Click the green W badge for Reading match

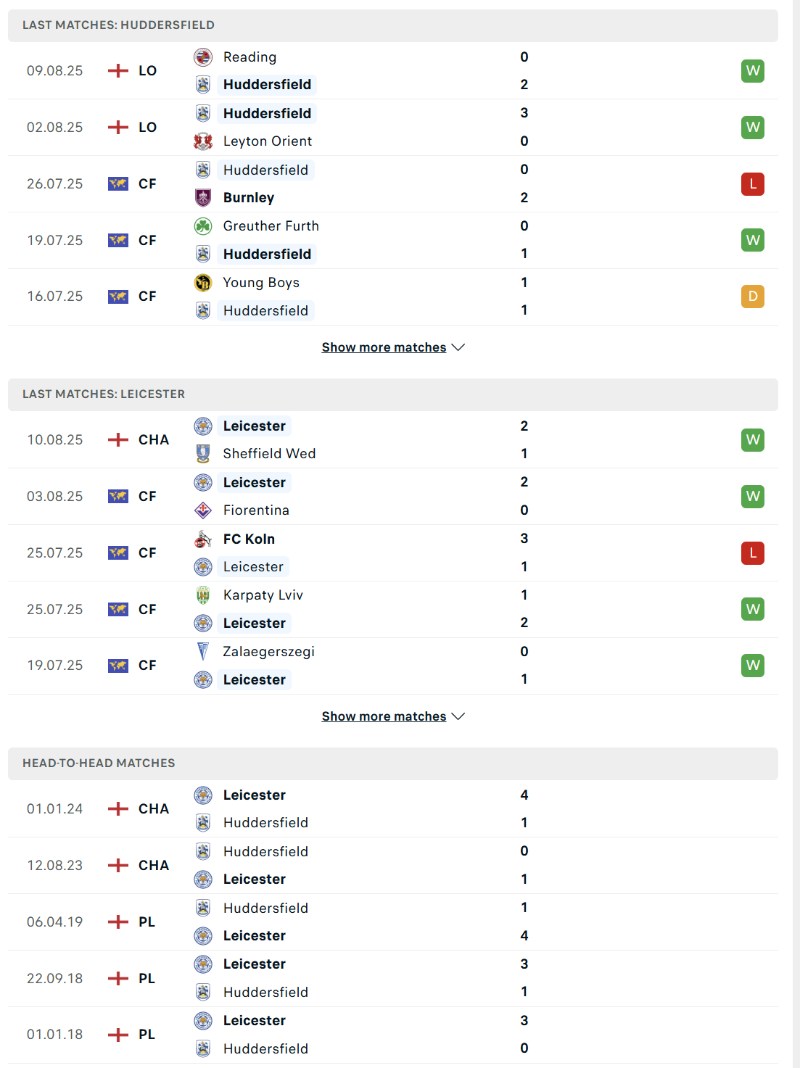coord(752,71)
